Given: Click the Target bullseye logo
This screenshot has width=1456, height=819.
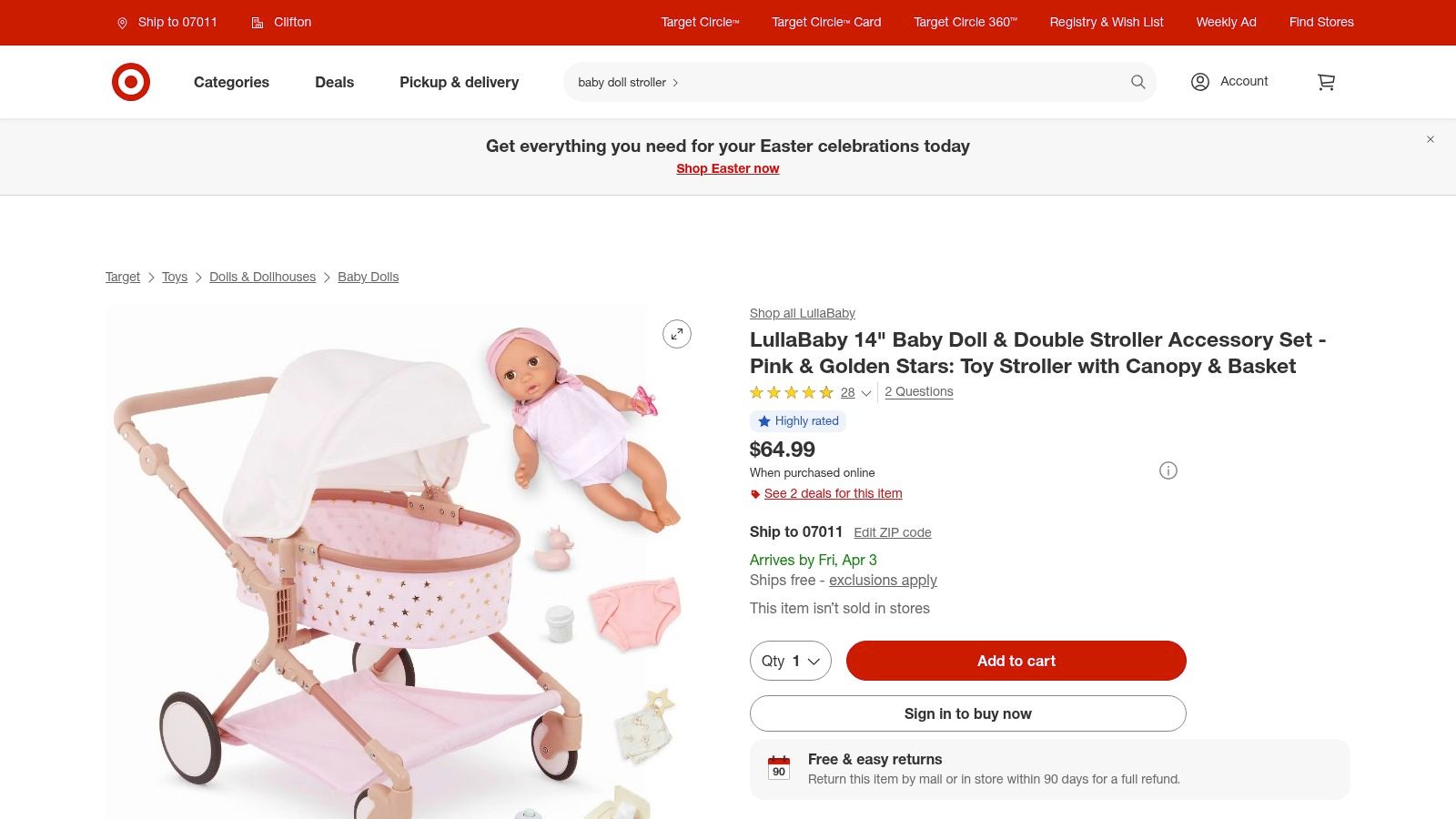Looking at the screenshot, I should (132, 81).
